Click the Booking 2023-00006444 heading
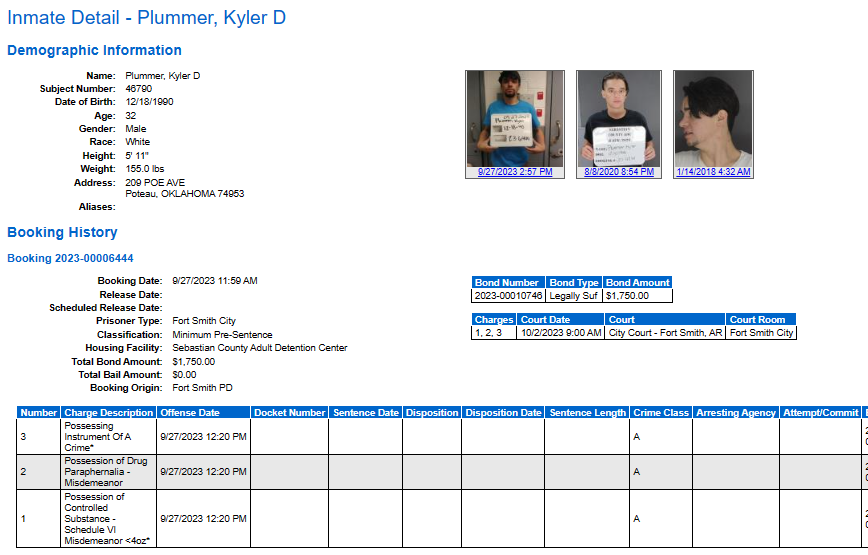 pos(70,258)
